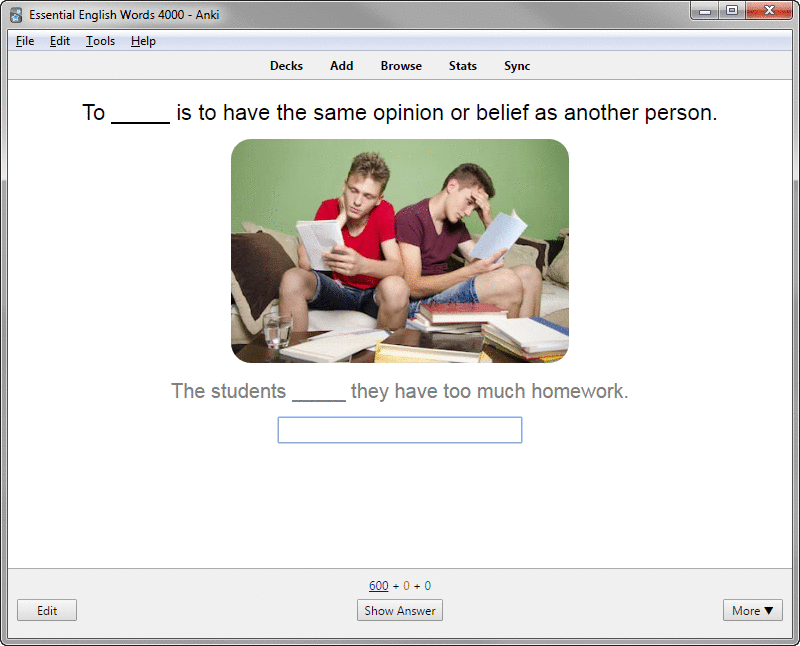Click the students studying image
The height and width of the screenshot is (646, 800).
point(400,251)
